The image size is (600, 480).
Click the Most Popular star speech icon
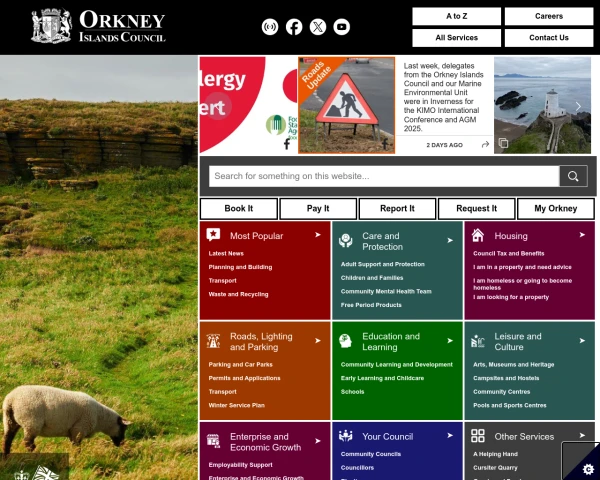[213, 234]
